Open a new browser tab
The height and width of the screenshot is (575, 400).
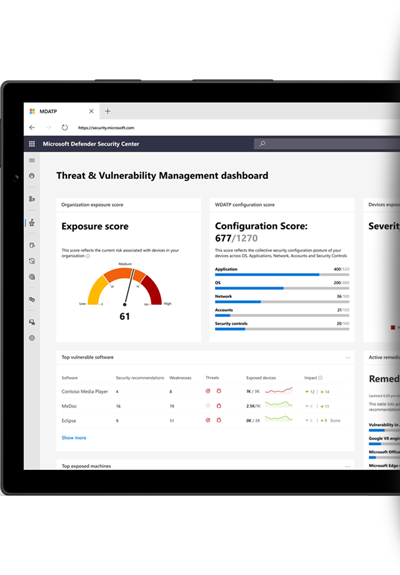click(x=107, y=111)
